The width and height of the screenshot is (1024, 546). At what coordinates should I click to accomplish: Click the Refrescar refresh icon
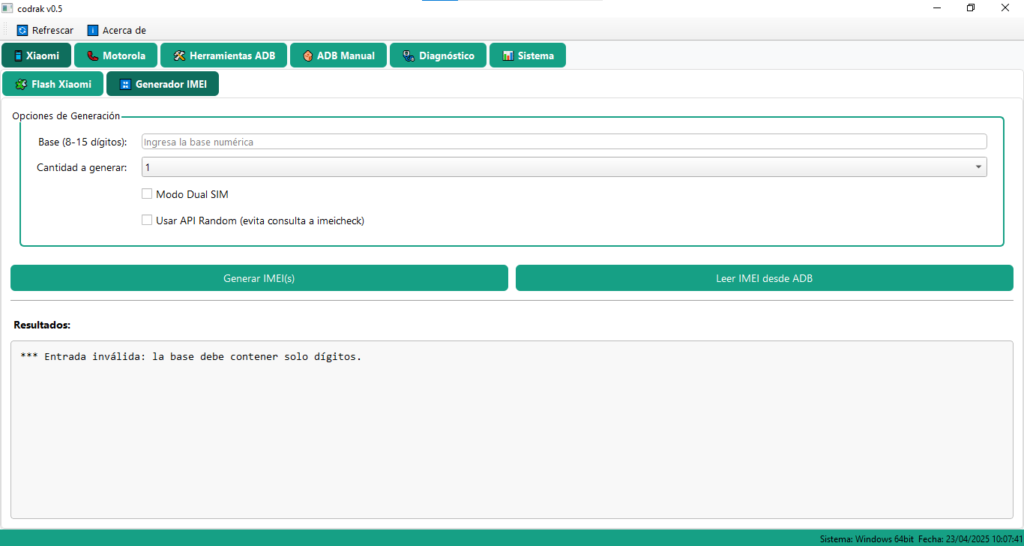[22, 30]
